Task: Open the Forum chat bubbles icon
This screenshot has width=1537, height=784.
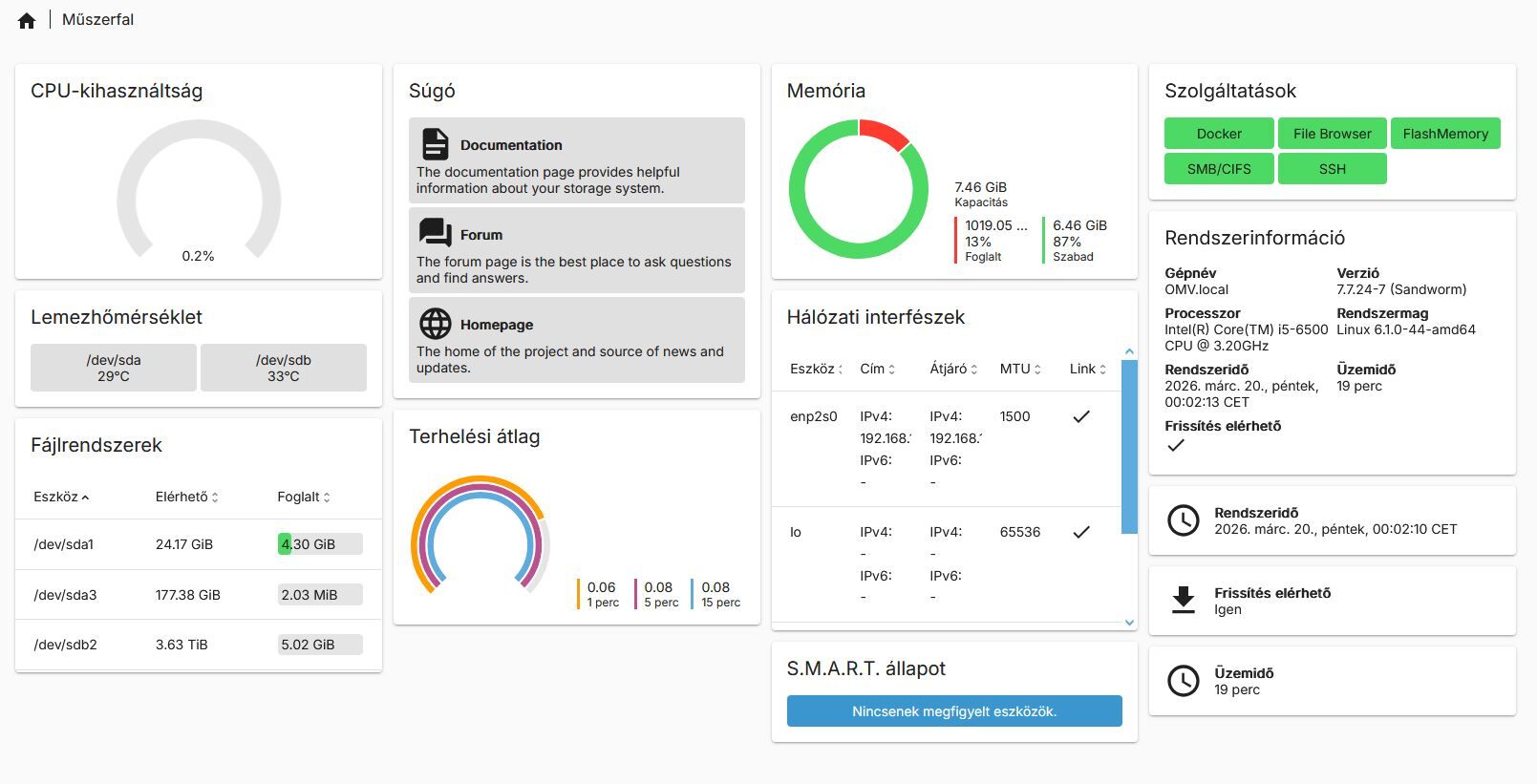Action: pyautogui.click(x=435, y=233)
